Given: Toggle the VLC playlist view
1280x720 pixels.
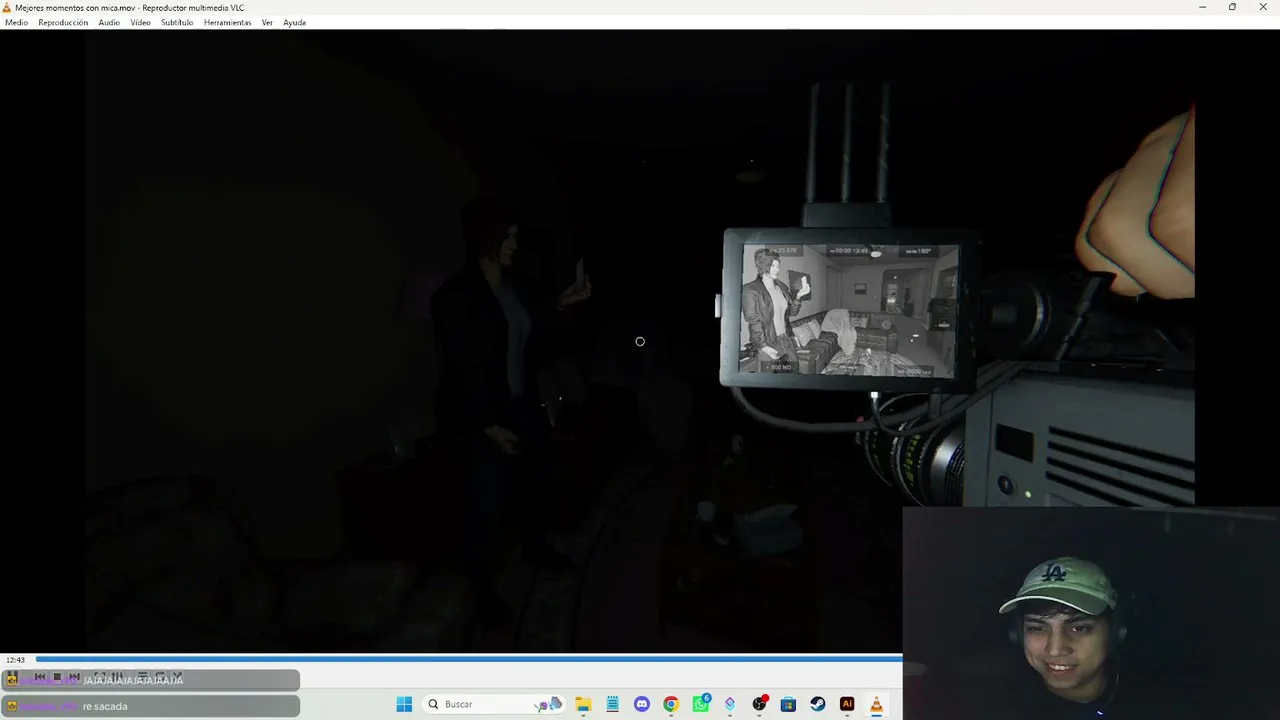Looking at the screenshot, I should 141,678.
